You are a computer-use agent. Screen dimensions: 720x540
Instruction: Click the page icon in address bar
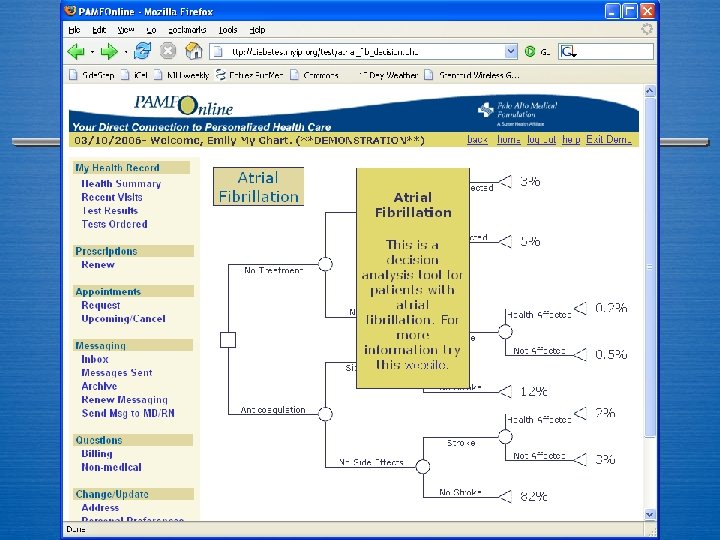coord(219,51)
